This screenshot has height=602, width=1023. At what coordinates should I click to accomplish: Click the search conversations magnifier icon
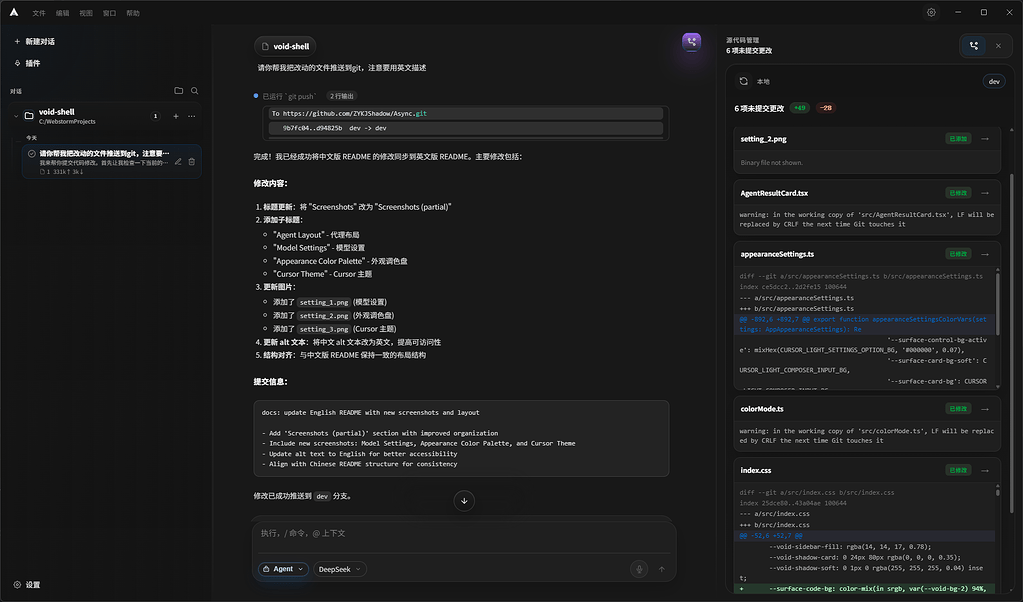click(x=194, y=91)
